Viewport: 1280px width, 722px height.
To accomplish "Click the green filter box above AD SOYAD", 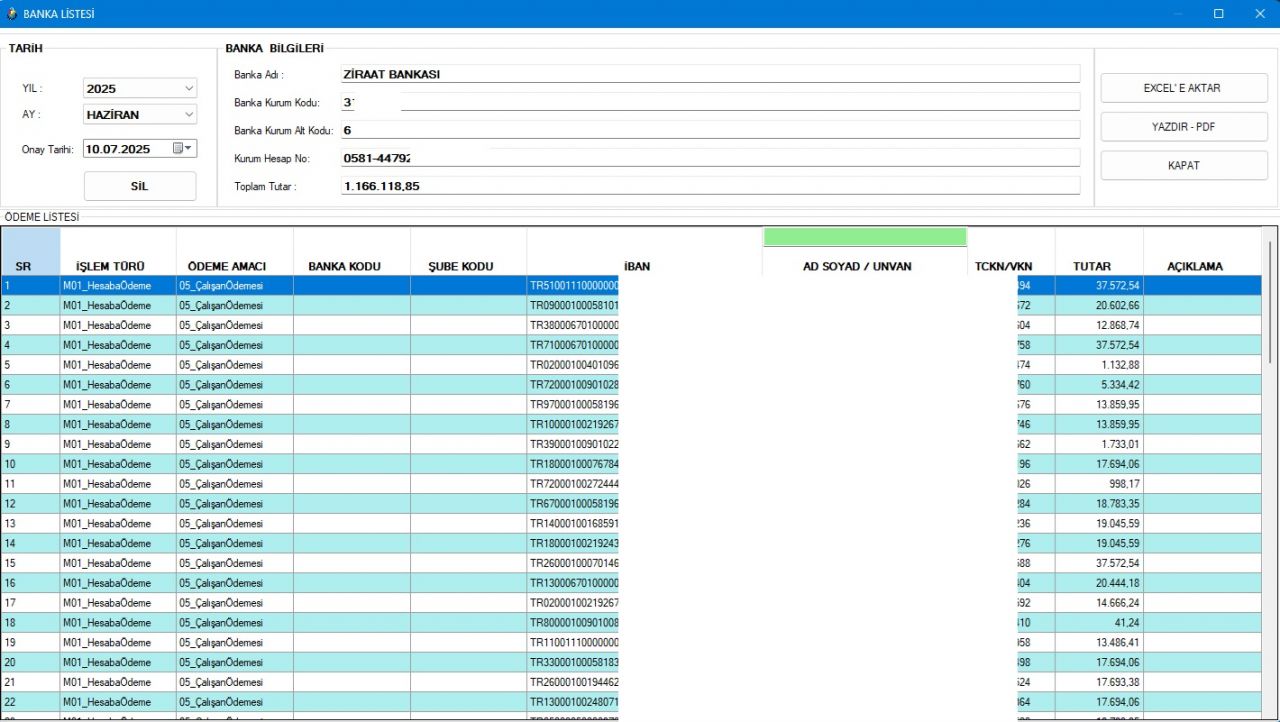I will (865, 237).
